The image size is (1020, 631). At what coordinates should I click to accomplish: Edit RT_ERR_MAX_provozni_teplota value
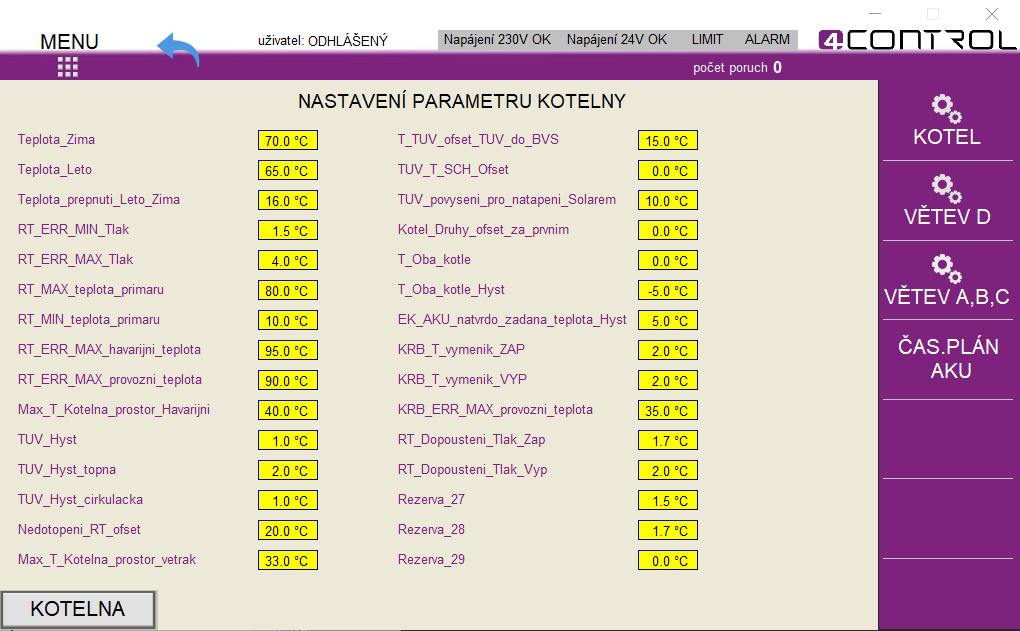click(x=288, y=380)
